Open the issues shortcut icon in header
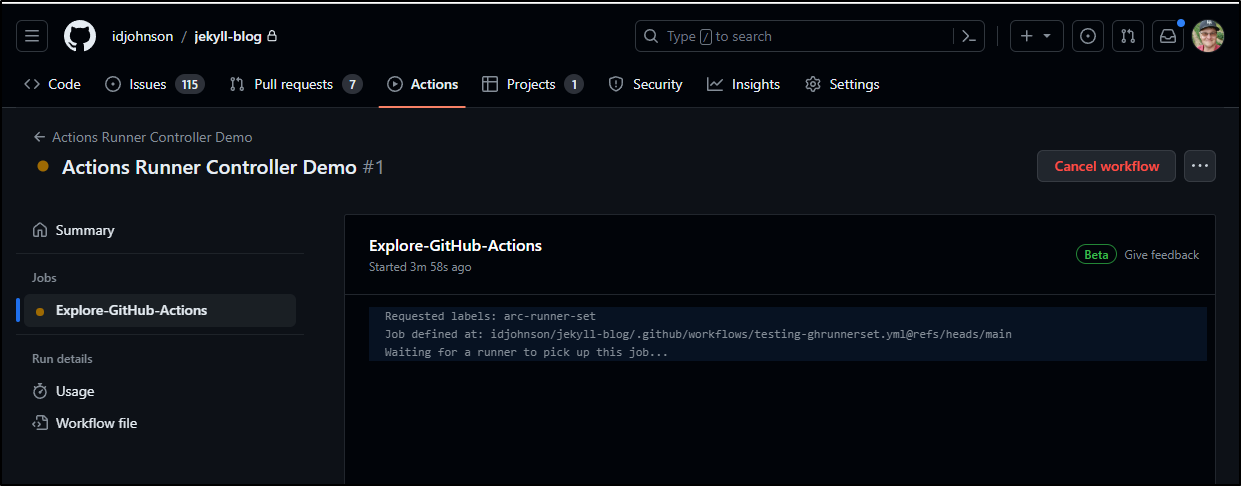Image resolution: width=1241 pixels, height=486 pixels. click(x=1088, y=36)
